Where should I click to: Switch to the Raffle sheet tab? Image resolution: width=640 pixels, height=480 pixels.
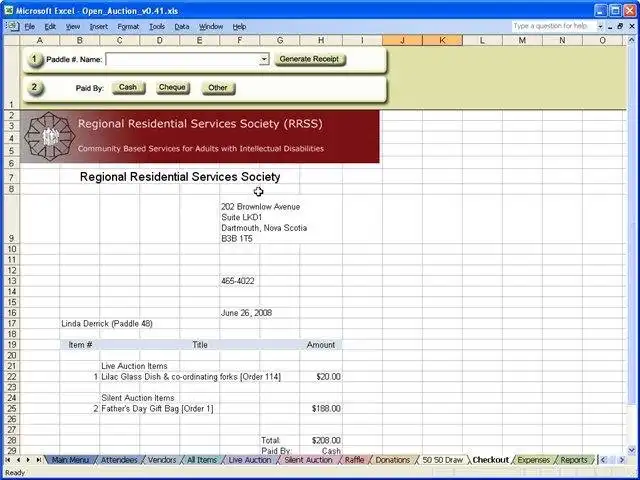(354, 460)
